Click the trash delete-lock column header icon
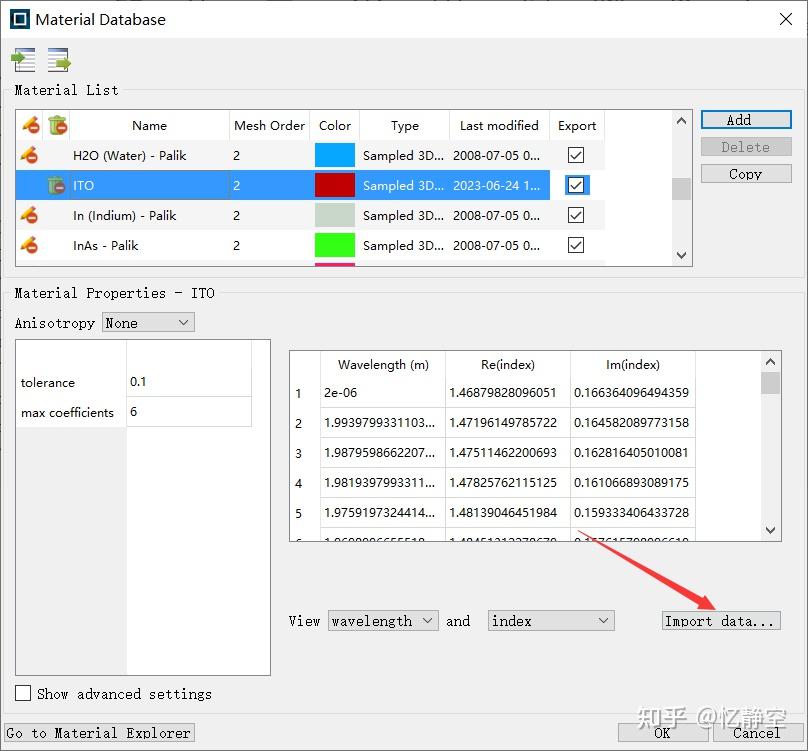Image resolution: width=808 pixels, height=751 pixels. pyautogui.click(x=55, y=125)
